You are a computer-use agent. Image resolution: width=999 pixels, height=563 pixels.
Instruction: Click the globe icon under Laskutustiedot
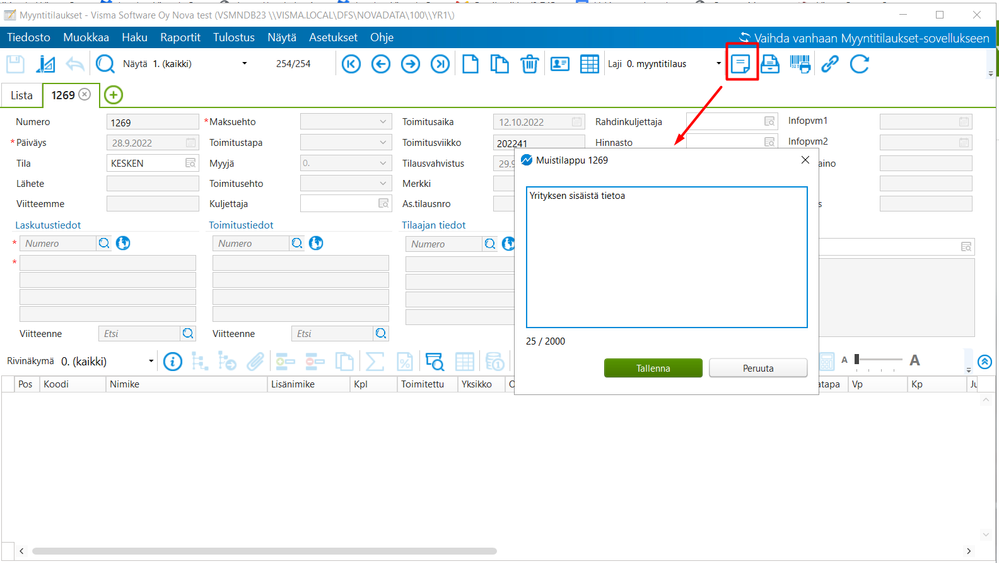(x=123, y=243)
